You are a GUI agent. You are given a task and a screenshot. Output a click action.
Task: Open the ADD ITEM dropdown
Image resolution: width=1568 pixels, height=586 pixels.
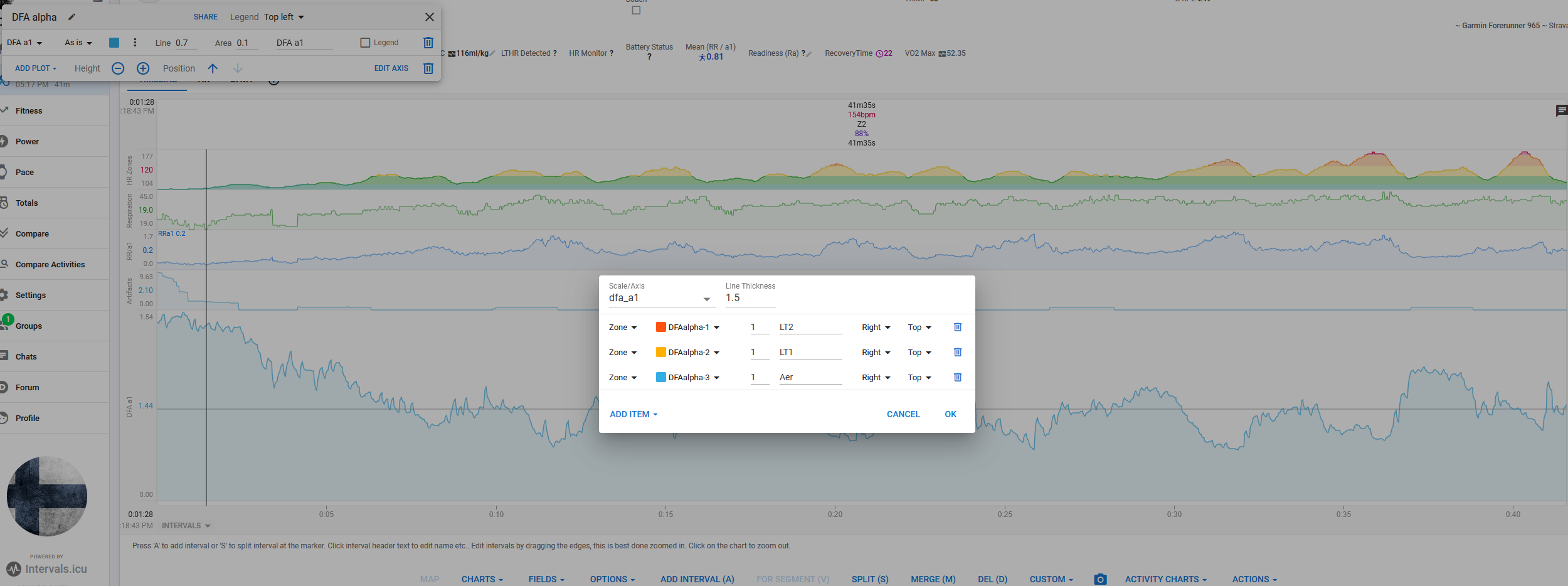pos(633,414)
